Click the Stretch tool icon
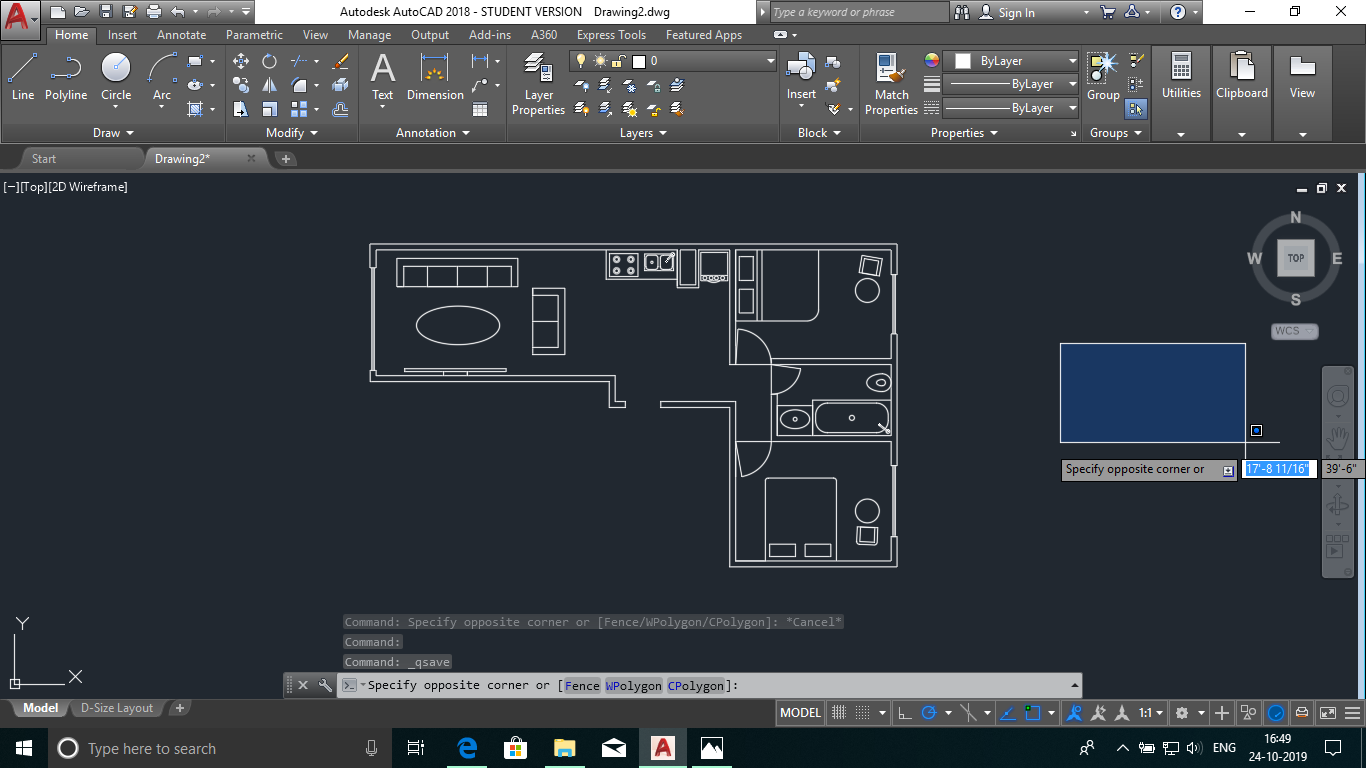This screenshot has height=768, width=1366. (241, 109)
